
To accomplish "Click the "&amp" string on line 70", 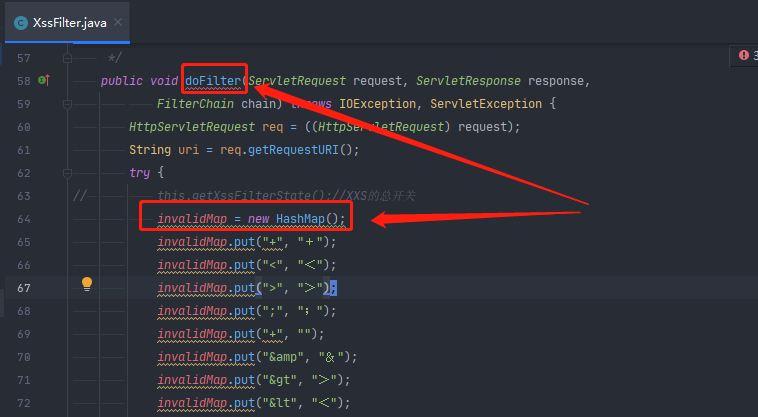I will (x=283, y=358).
